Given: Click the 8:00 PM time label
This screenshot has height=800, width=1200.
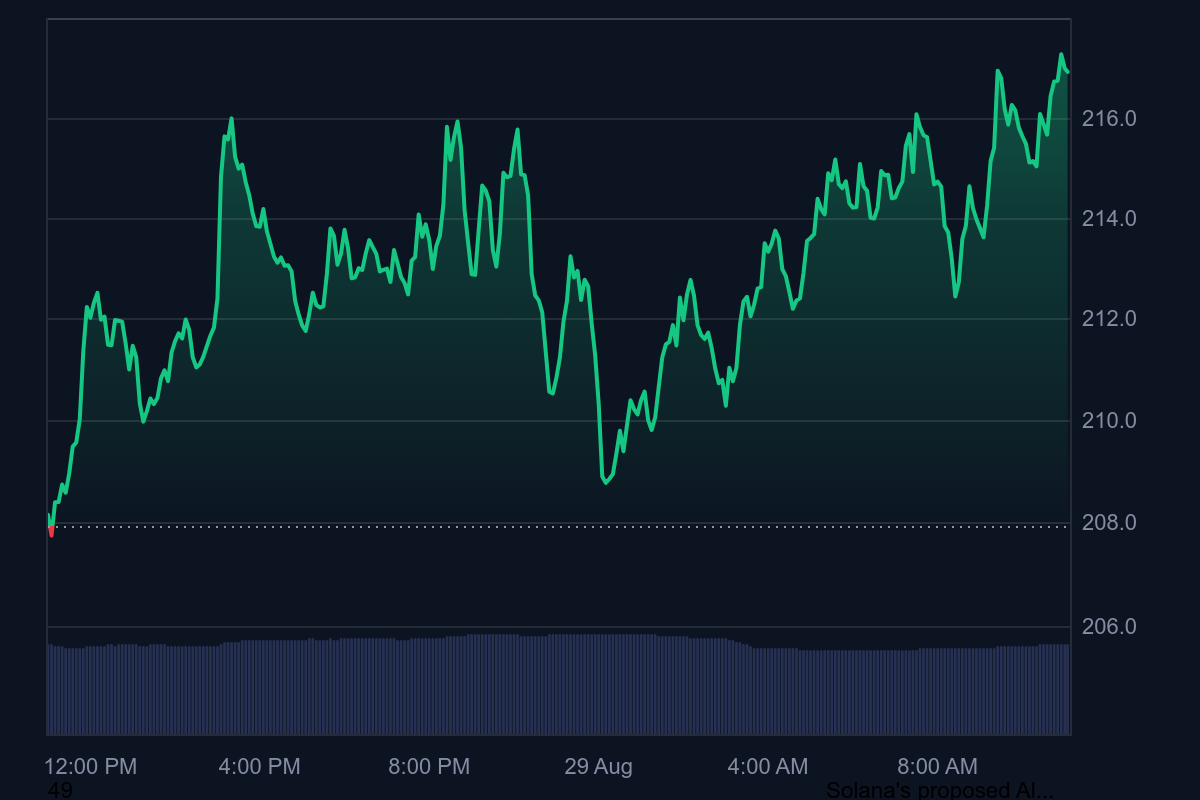Looking at the screenshot, I should pos(429,767).
